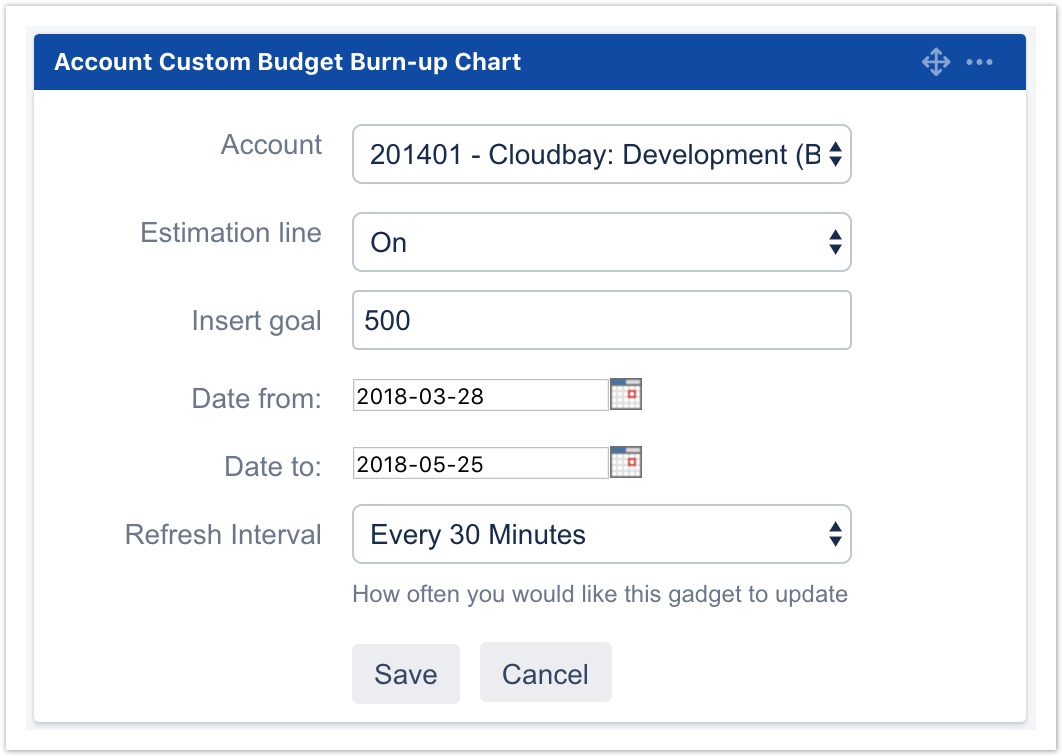Viewport: 1062px width, 756px height.
Task: Cancel the gadget configuration changes
Action: pyautogui.click(x=545, y=675)
